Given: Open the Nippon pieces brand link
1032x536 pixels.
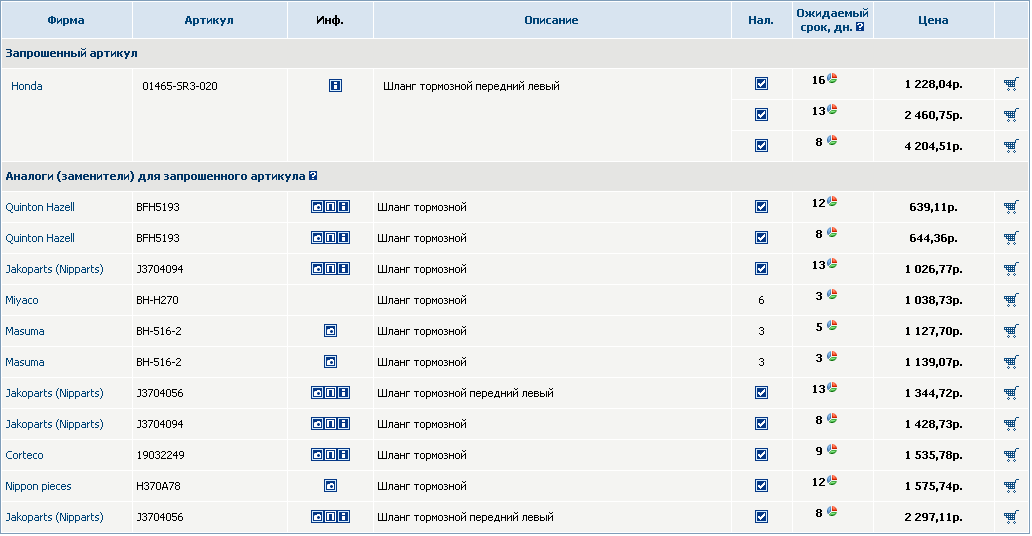Looking at the screenshot, I should pos(38,487).
